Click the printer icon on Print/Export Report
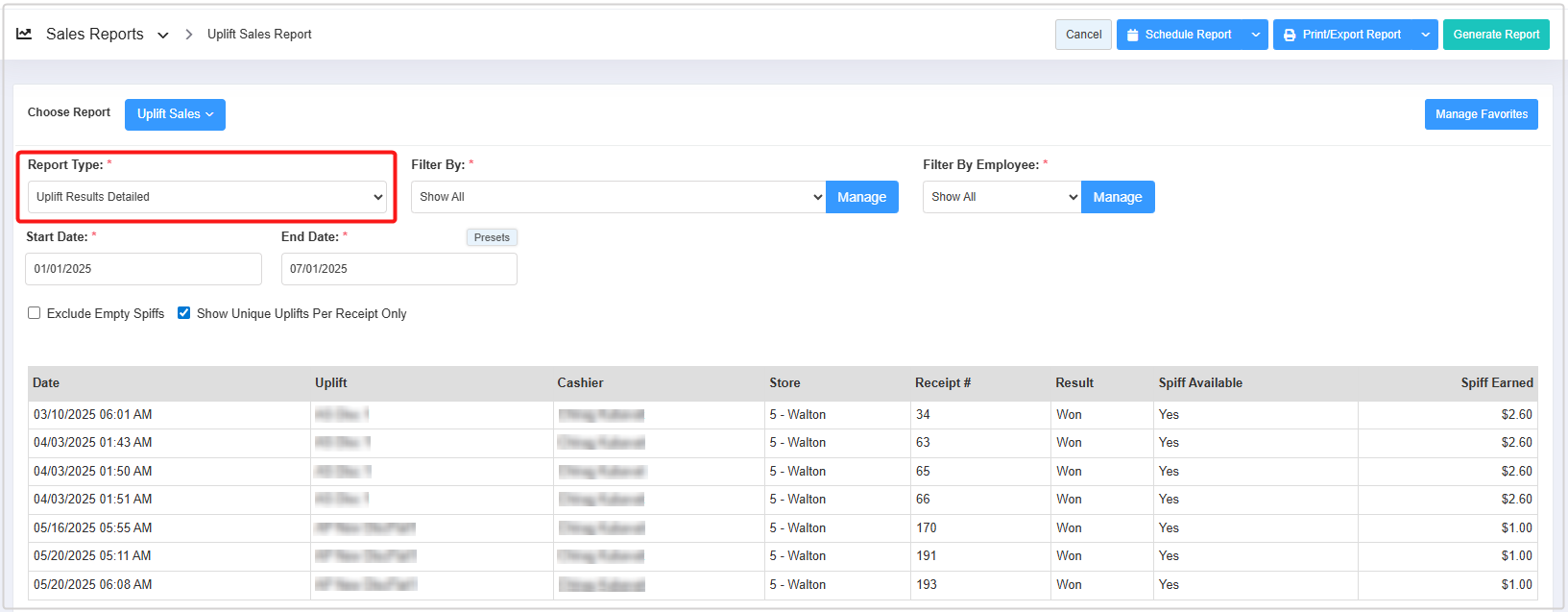The height and width of the screenshot is (612, 1568). point(1290,35)
